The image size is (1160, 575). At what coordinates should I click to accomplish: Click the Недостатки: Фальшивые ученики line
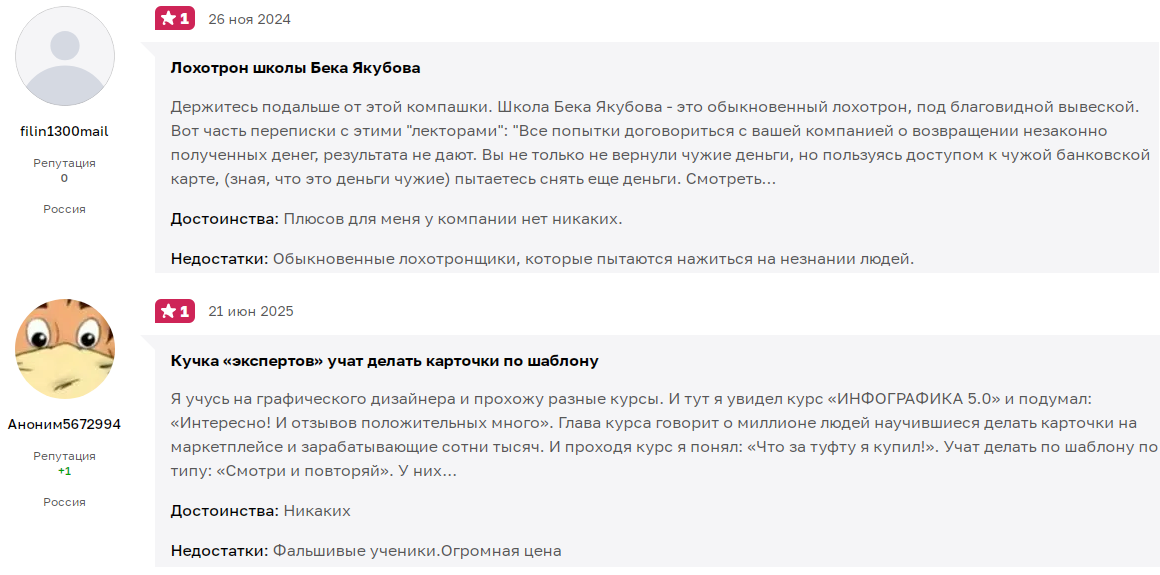(366, 551)
